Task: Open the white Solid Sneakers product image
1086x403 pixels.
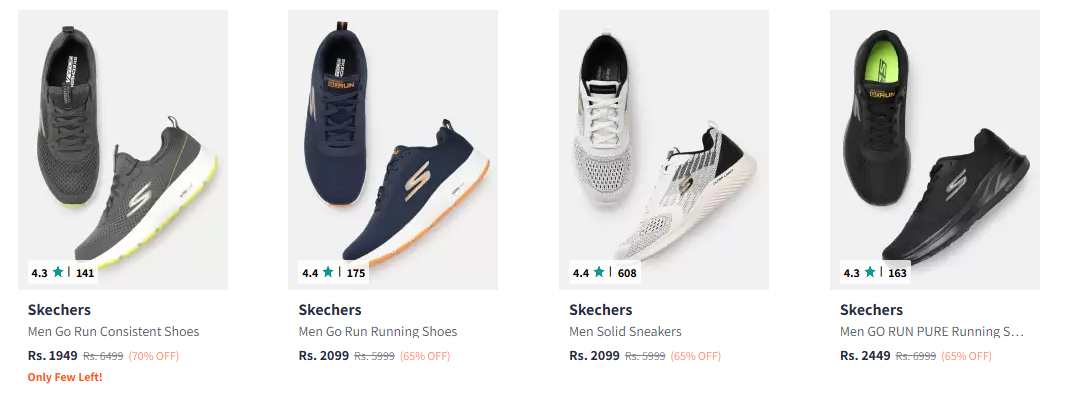Action: pos(664,150)
